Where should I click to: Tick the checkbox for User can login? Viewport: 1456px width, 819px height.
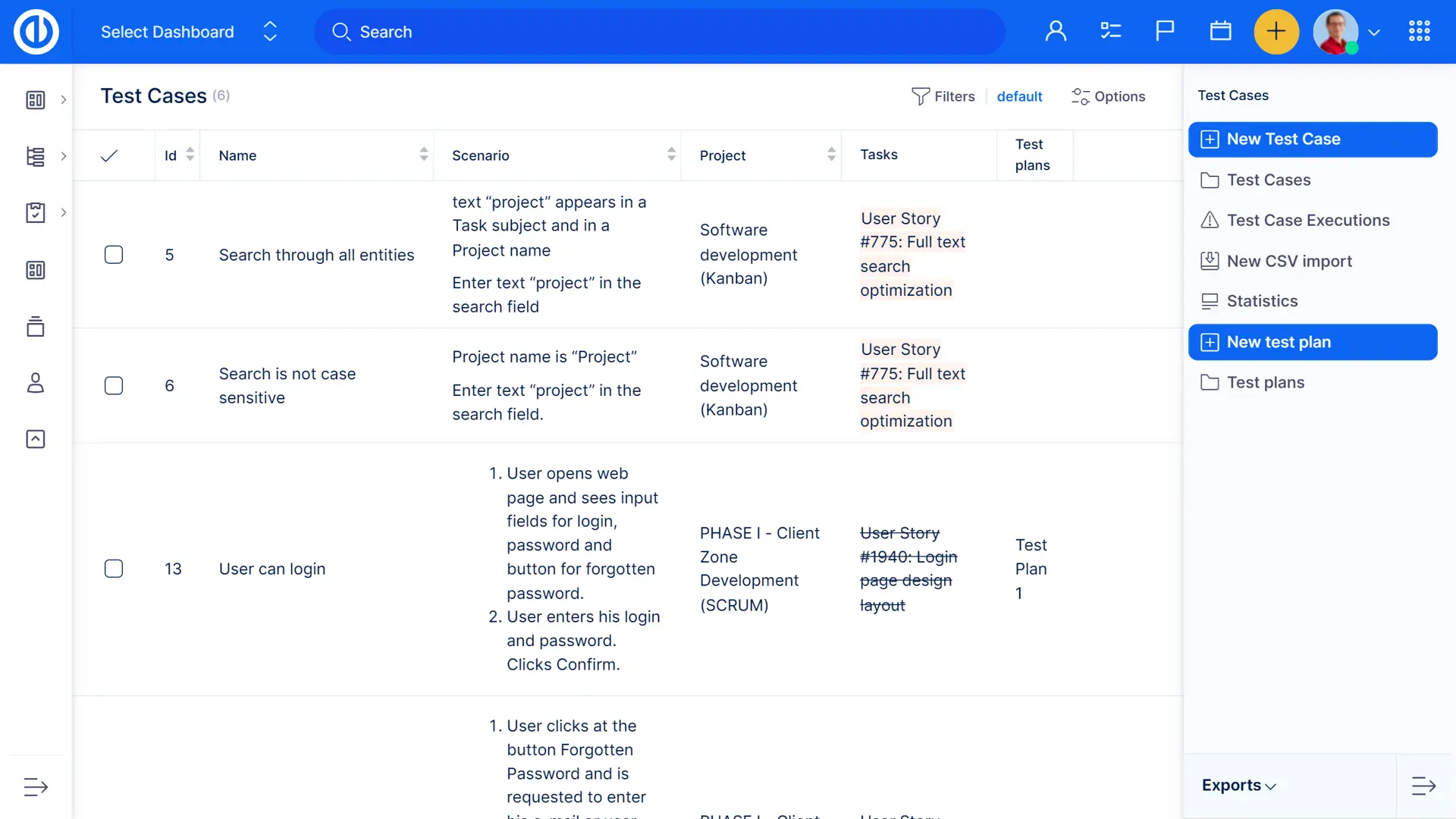(x=114, y=569)
